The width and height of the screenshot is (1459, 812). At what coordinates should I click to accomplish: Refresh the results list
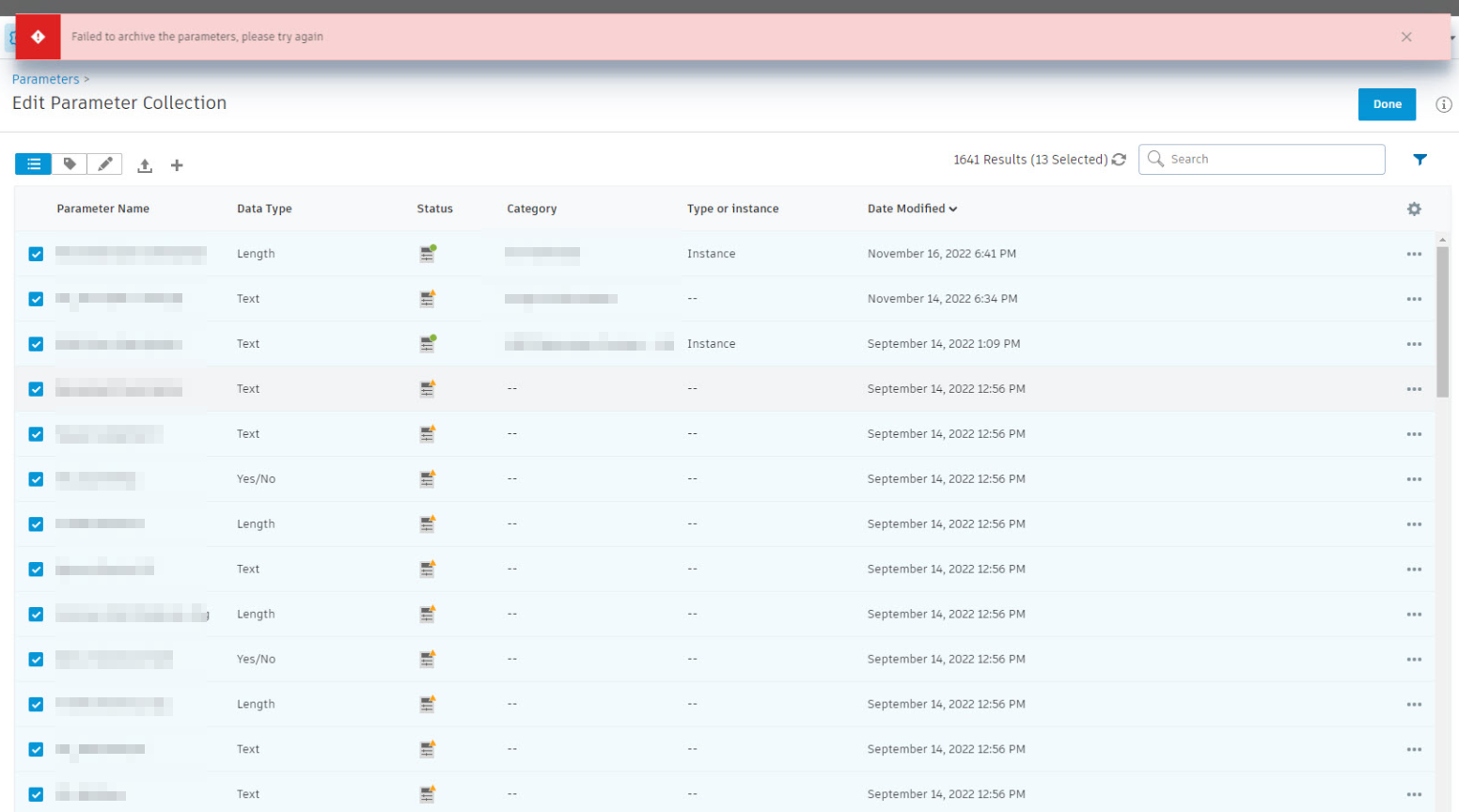pyautogui.click(x=1118, y=160)
